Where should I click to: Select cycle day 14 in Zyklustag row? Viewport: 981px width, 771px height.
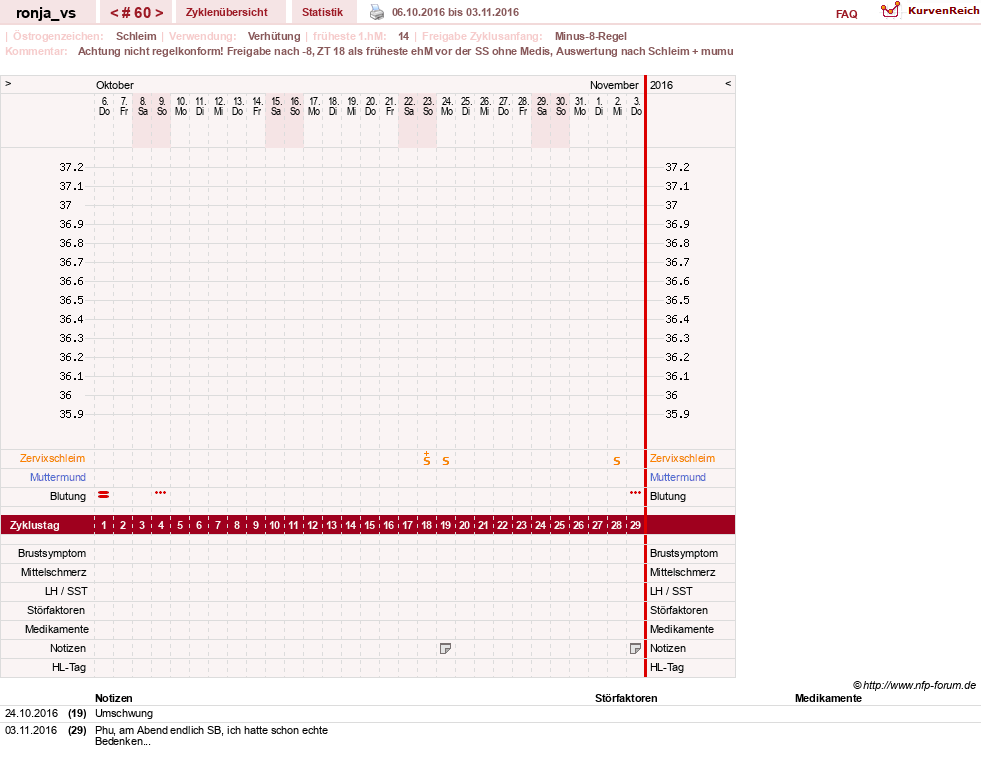(351, 525)
